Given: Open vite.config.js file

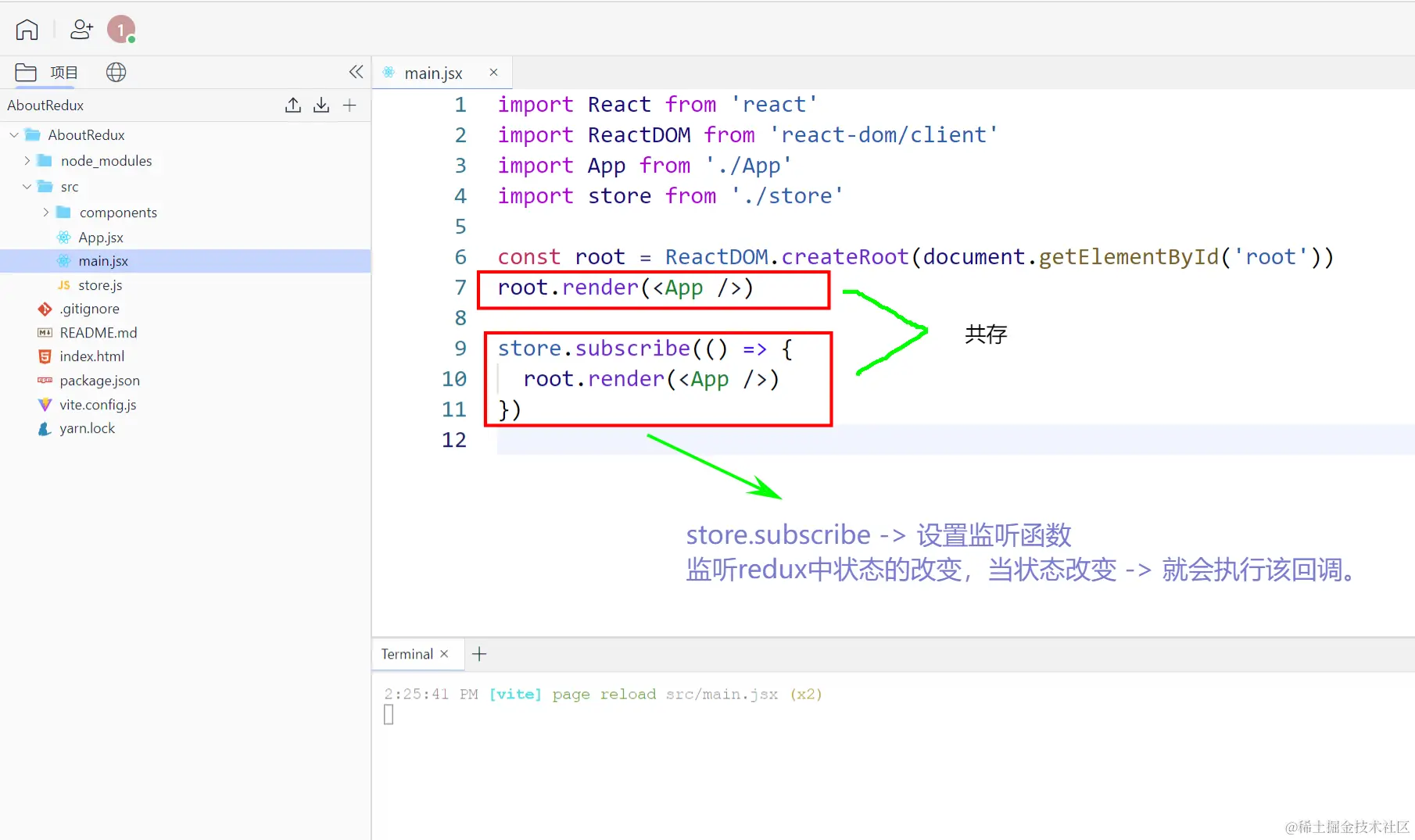Looking at the screenshot, I should pyautogui.click(x=99, y=405).
